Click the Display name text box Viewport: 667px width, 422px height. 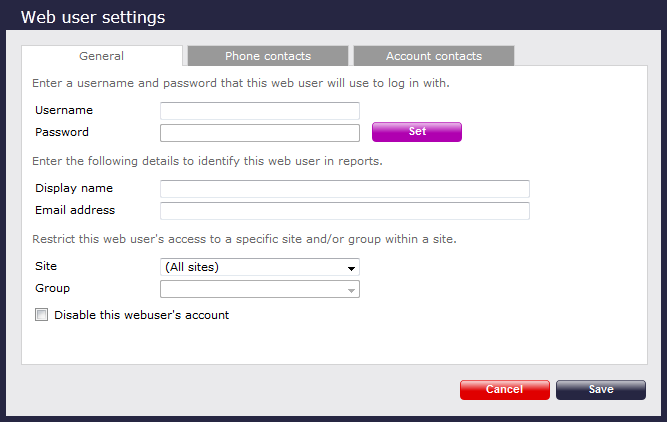[x=344, y=189]
